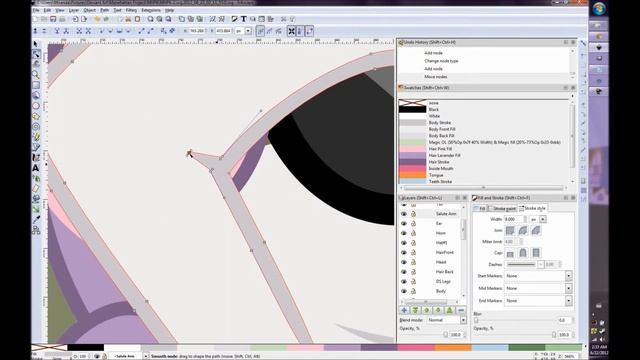Select the Text tool in toolbox

[x=36, y=168]
